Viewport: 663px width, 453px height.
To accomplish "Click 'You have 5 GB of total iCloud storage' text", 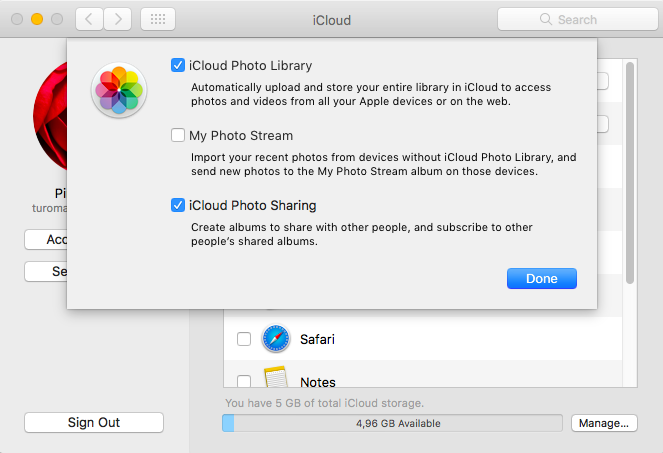I will (324, 403).
